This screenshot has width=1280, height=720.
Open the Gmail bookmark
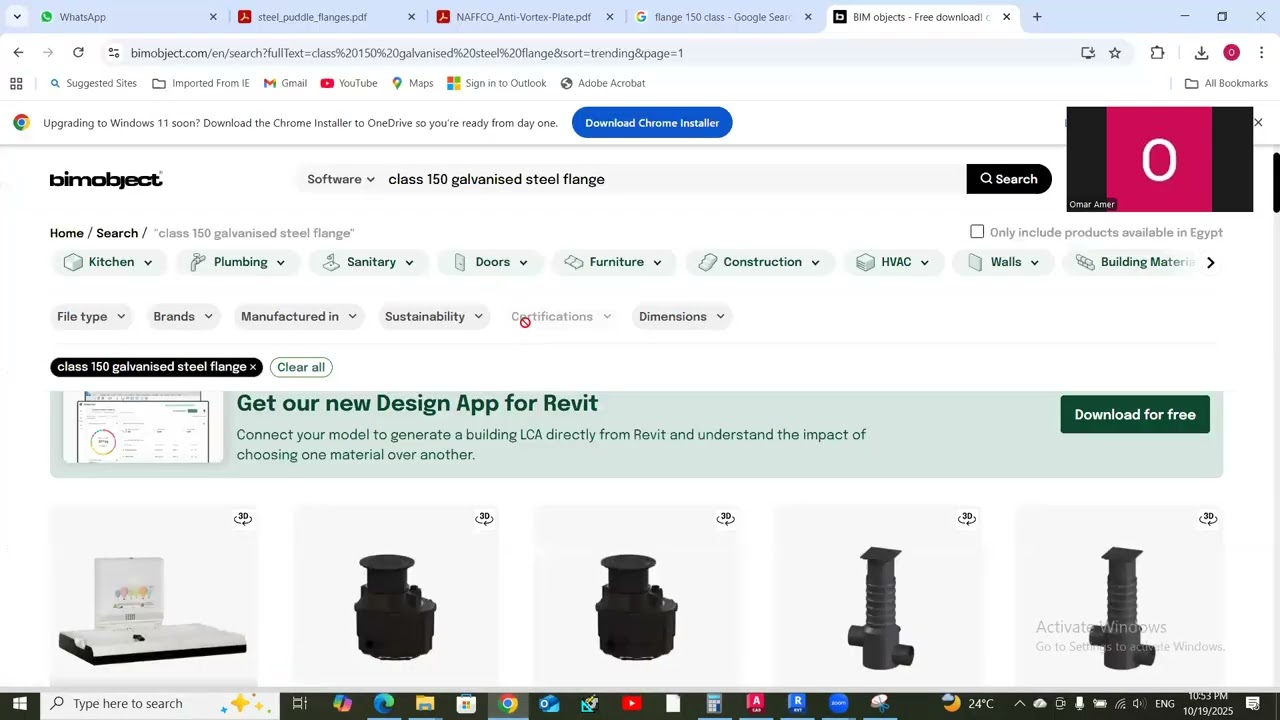click(x=285, y=84)
